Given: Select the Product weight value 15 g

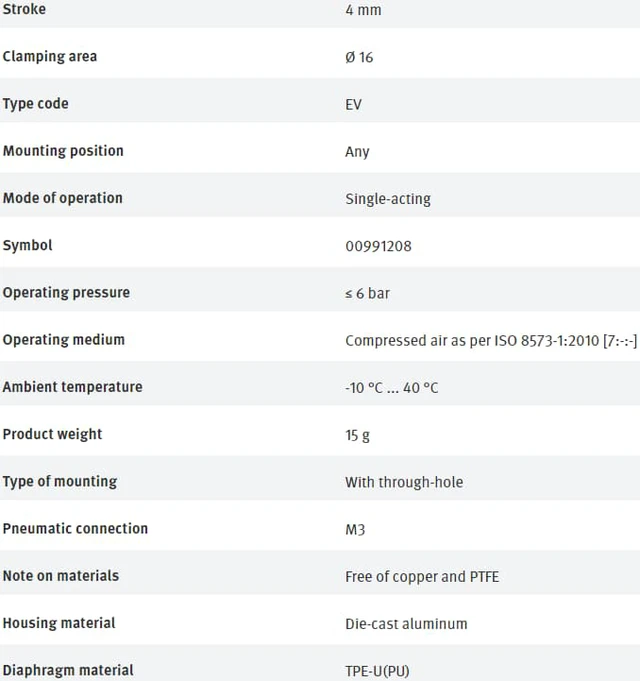Looking at the screenshot, I should 357,435.
